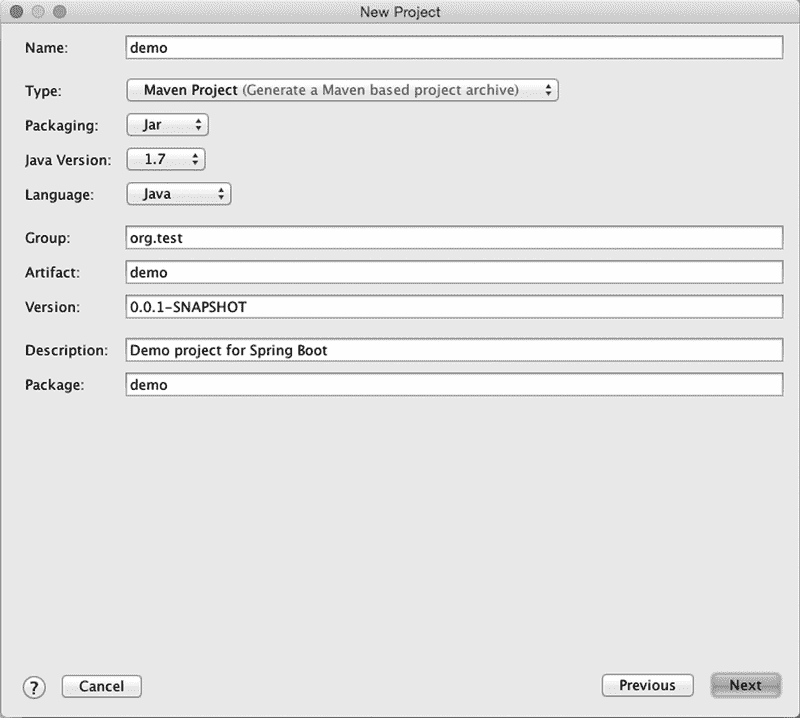Open the Java Version dropdown showing 1.7
The image size is (800, 718).
tap(165, 159)
